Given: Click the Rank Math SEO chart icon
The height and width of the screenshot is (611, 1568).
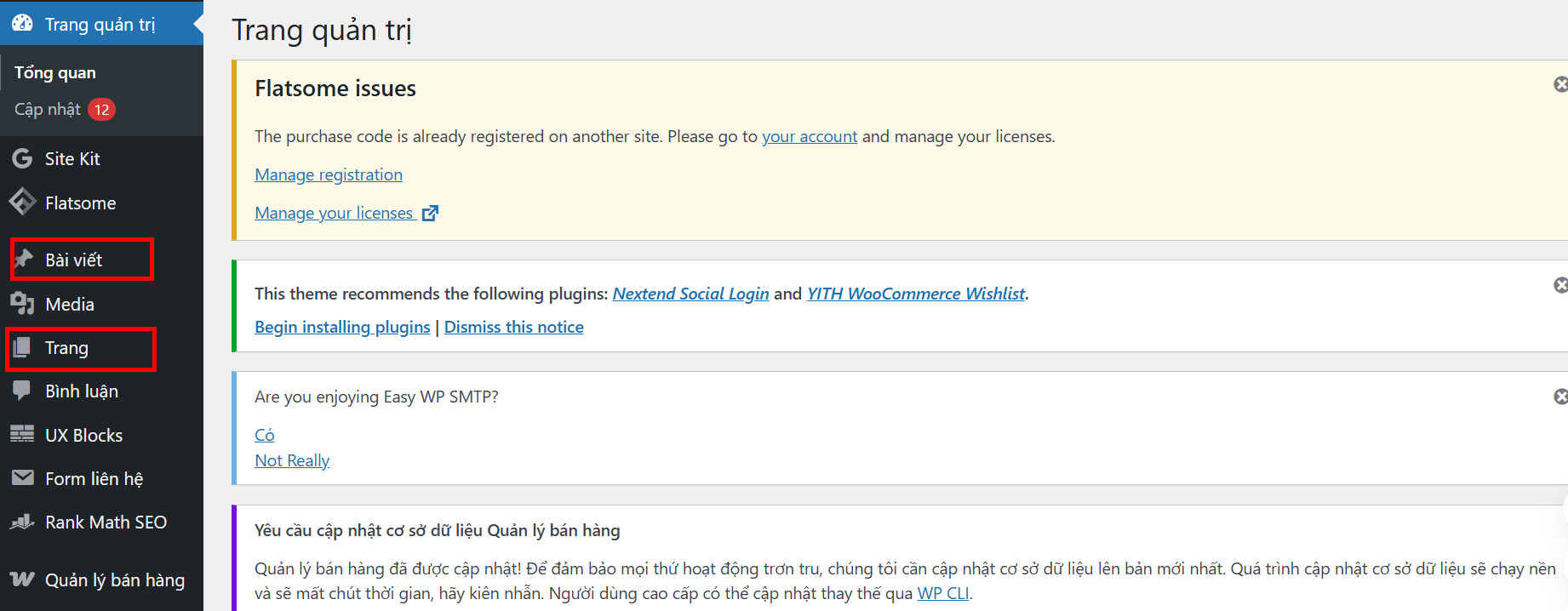Looking at the screenshot, I should [x=22, y=522].
